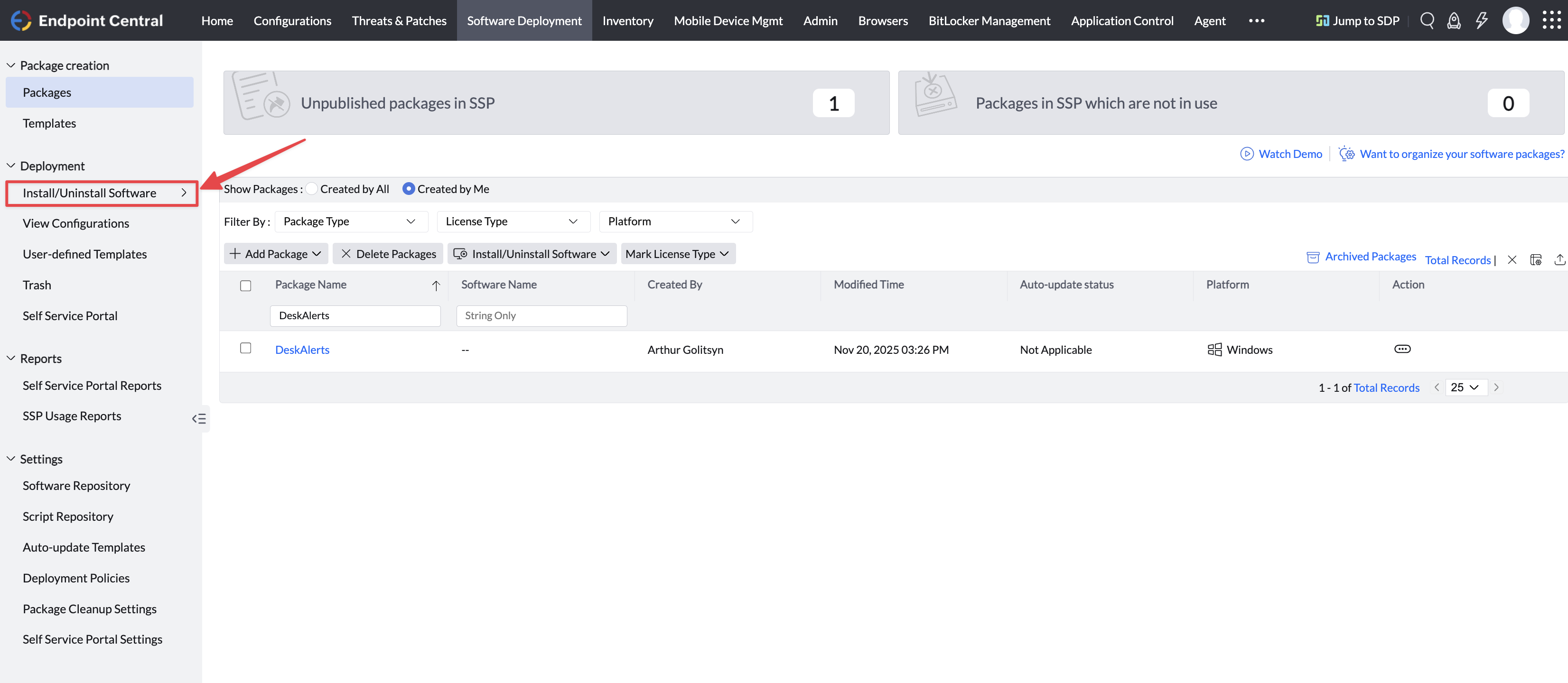Open the Threats & Patches tab

(x=399, y=21)
